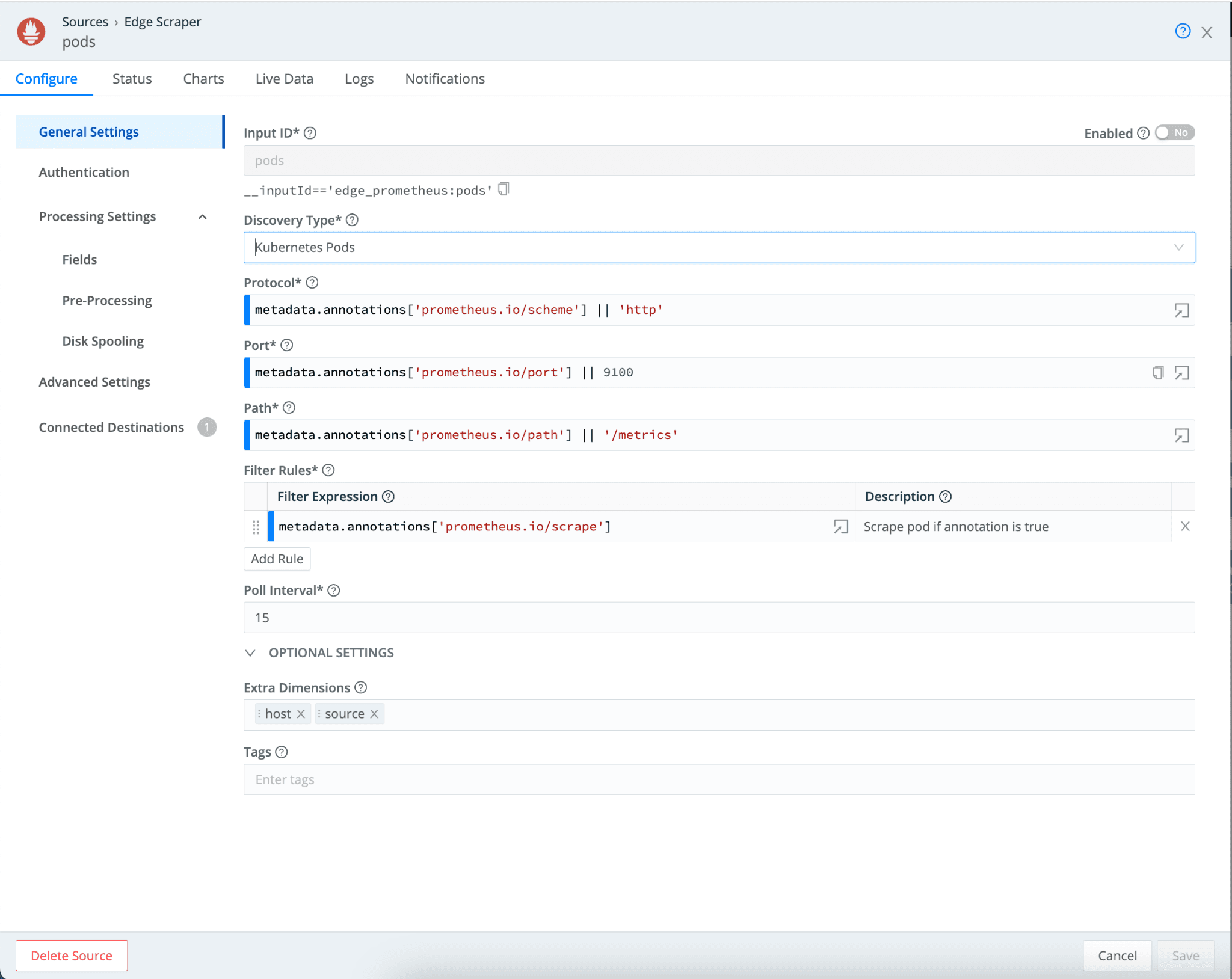1232x979 pixels.
Task: Click the Delete Source button
Action: 72,956
